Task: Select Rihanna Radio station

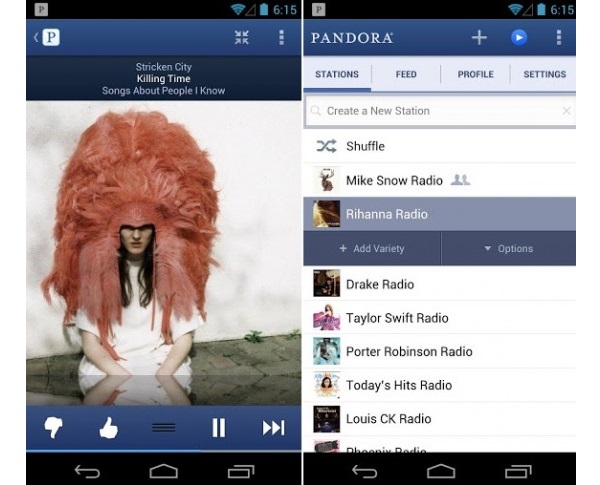Action: (x=440, y=214)
